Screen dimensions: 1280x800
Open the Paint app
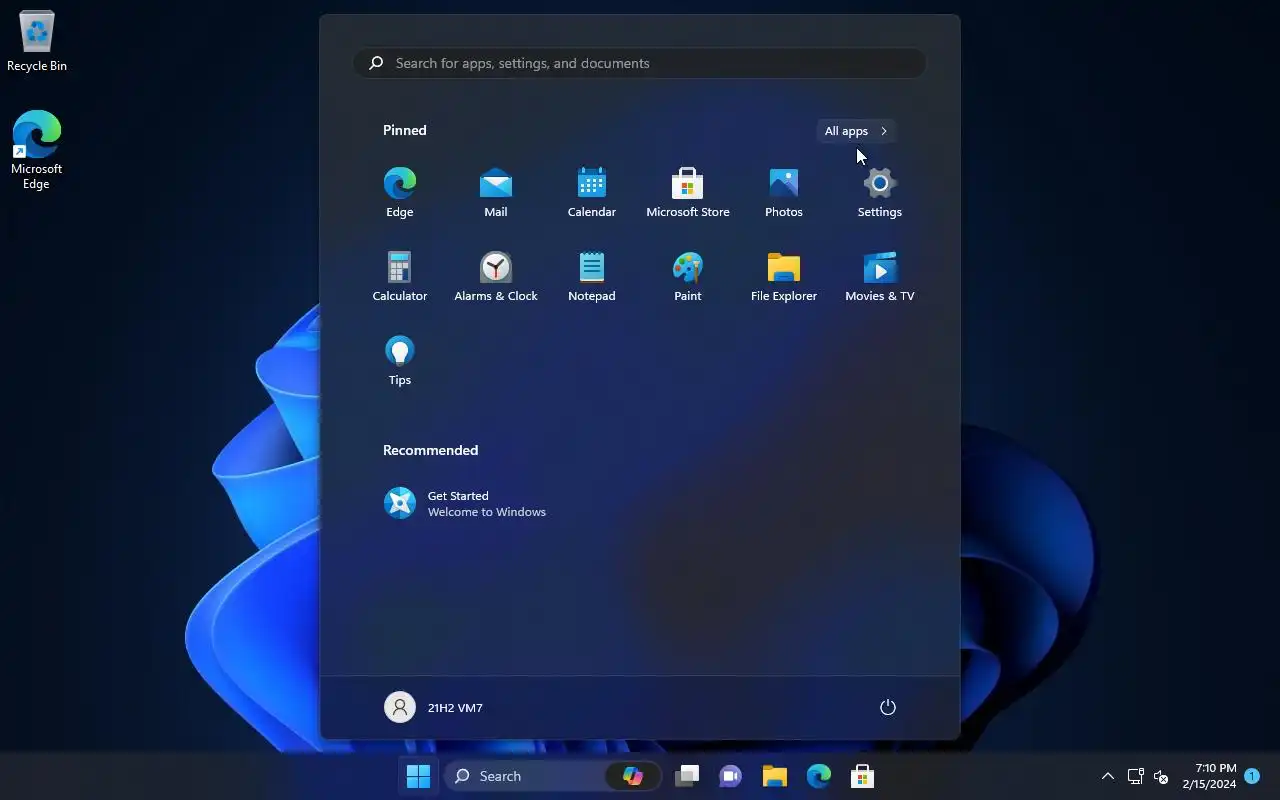687,277
